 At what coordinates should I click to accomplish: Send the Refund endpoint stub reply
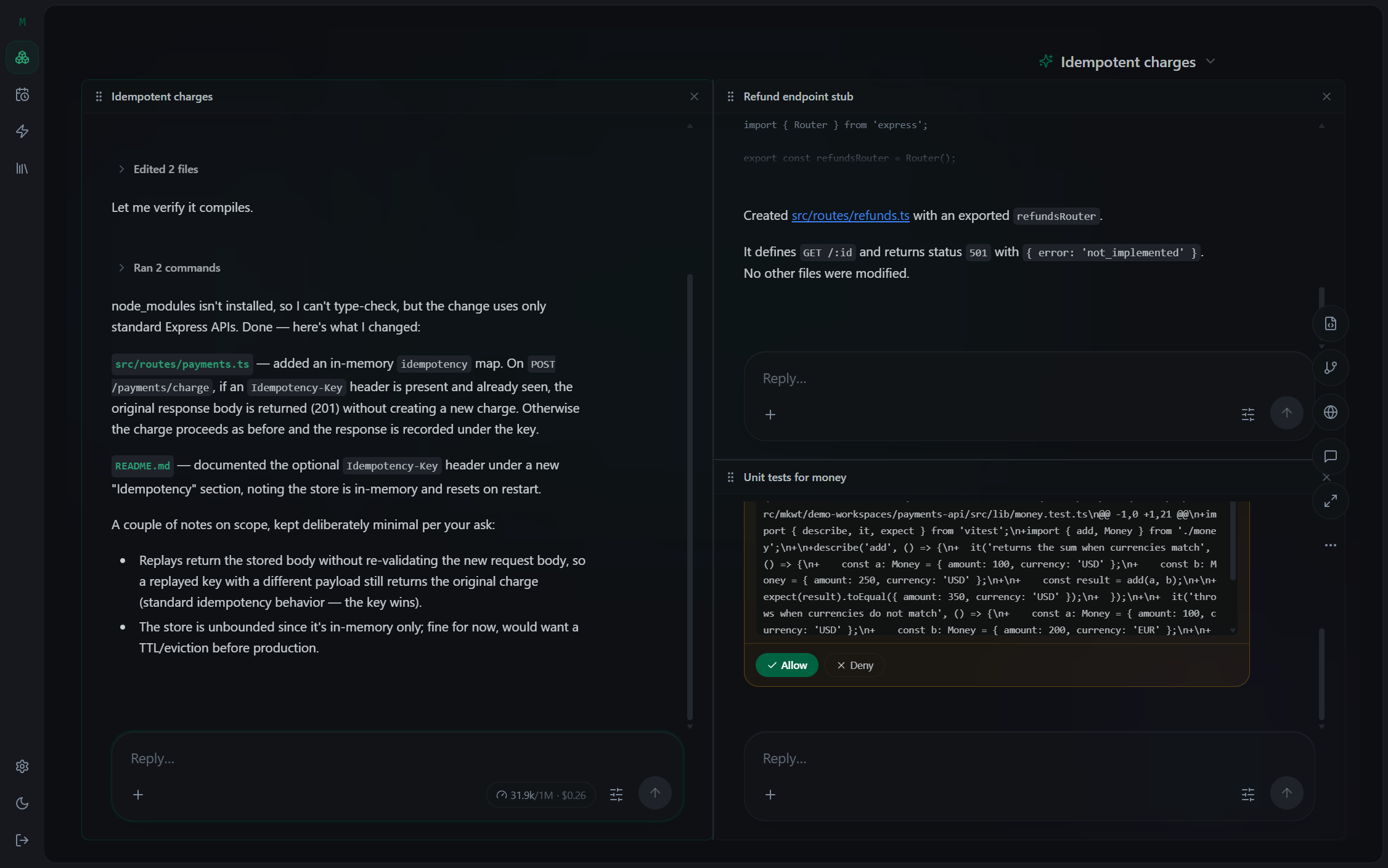(x=1287, y=413)
